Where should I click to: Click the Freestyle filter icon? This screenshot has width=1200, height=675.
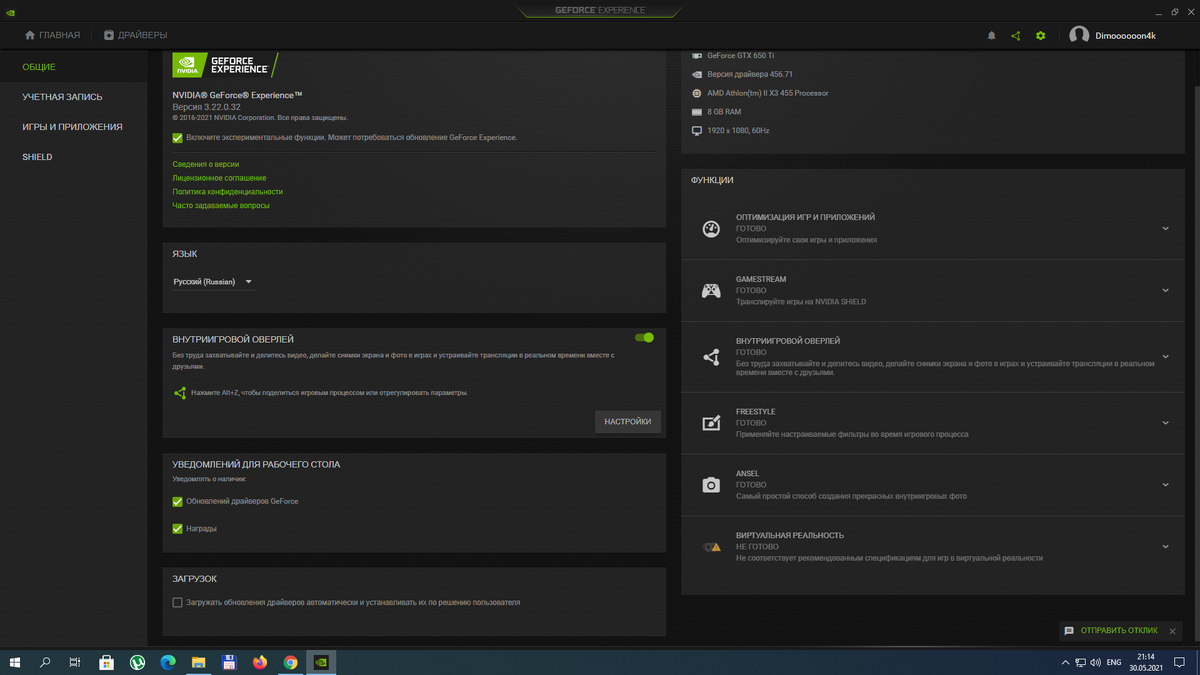click(x=711, y=423)
